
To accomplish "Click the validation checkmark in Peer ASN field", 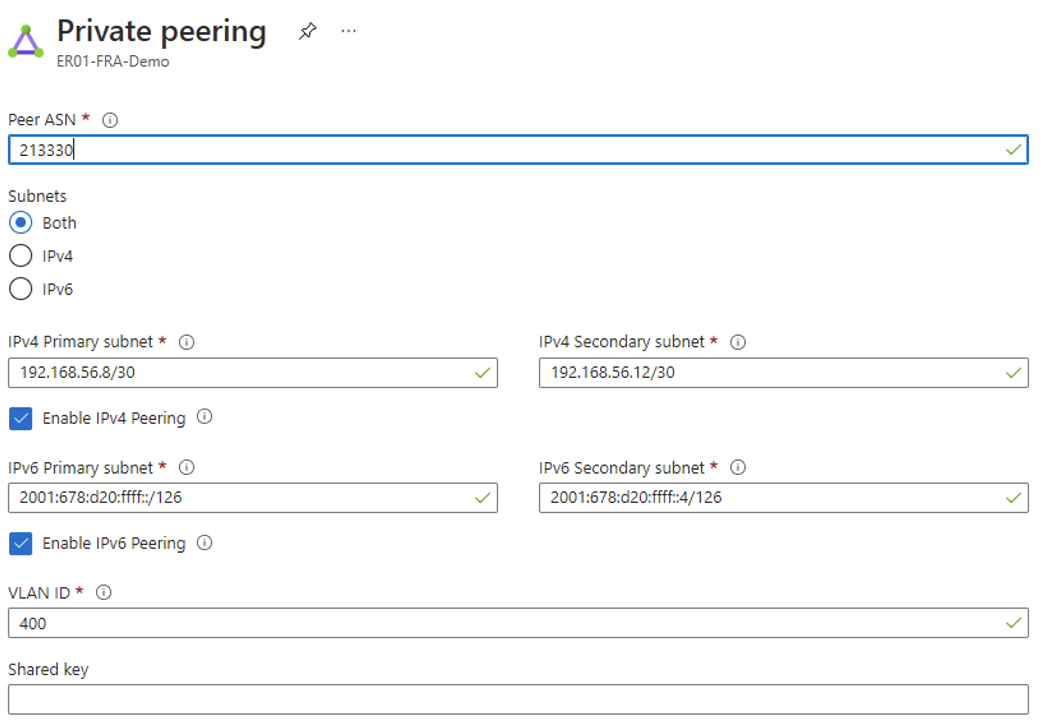I will click(1013, 149).
